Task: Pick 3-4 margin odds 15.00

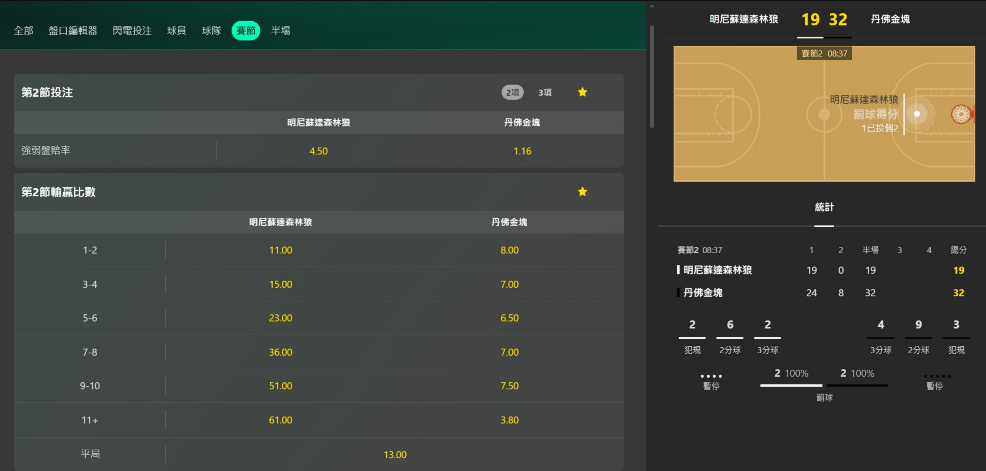Action: 280,284
